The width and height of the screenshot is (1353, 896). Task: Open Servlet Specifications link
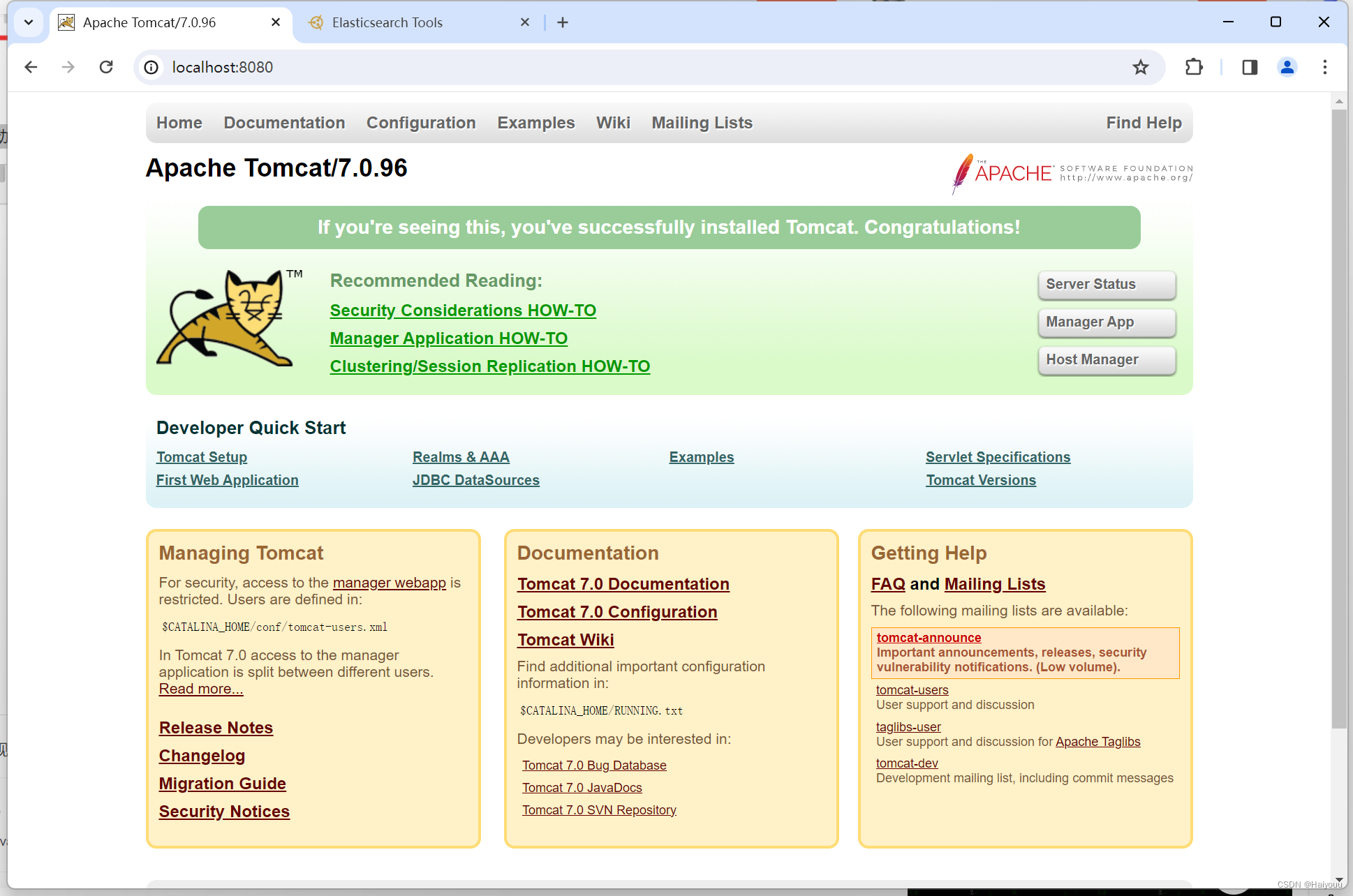click(998, 457)
